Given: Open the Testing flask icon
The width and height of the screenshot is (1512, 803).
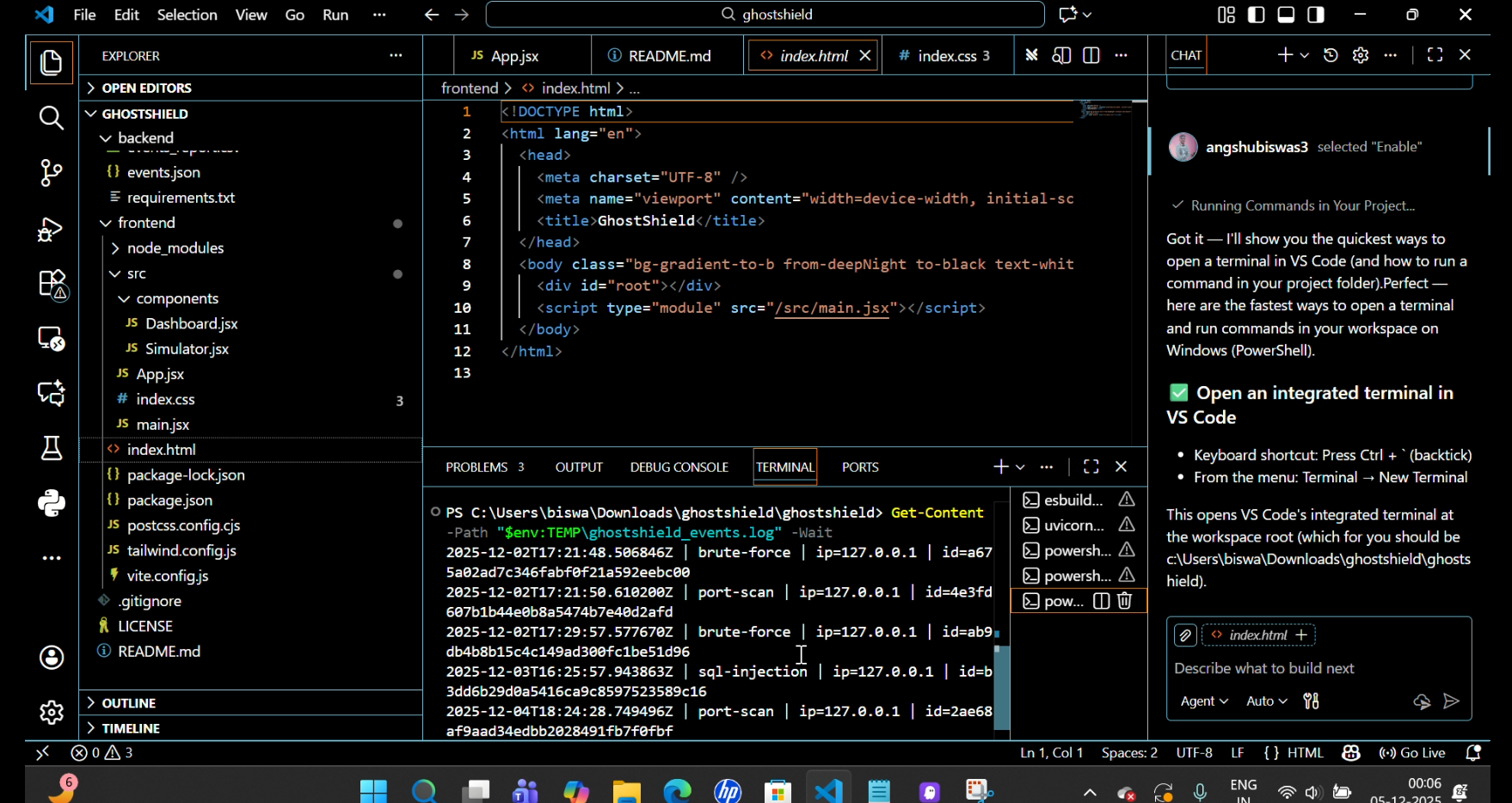Looking at the screenshot, I should (52, 448).
